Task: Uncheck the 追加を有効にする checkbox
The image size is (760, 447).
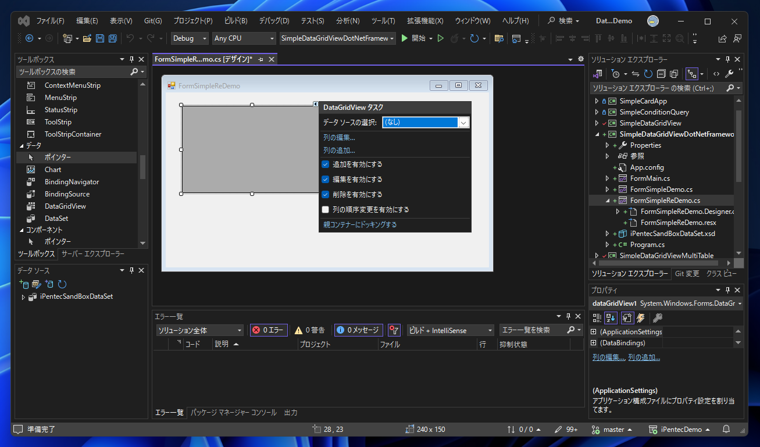Action: [x=325, y=164]
